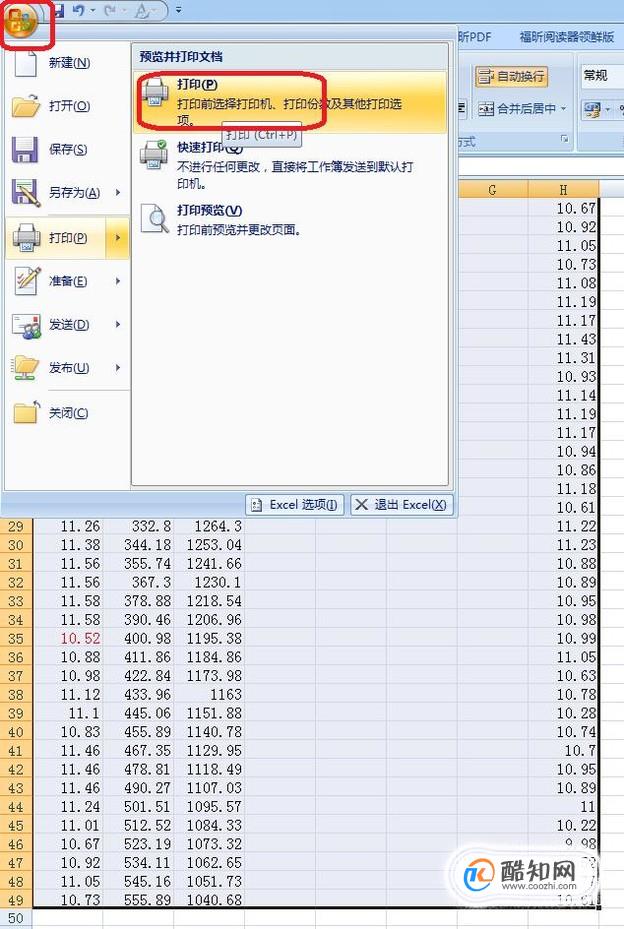Toggle the 自动换行 wrap text button

(511, 76)
